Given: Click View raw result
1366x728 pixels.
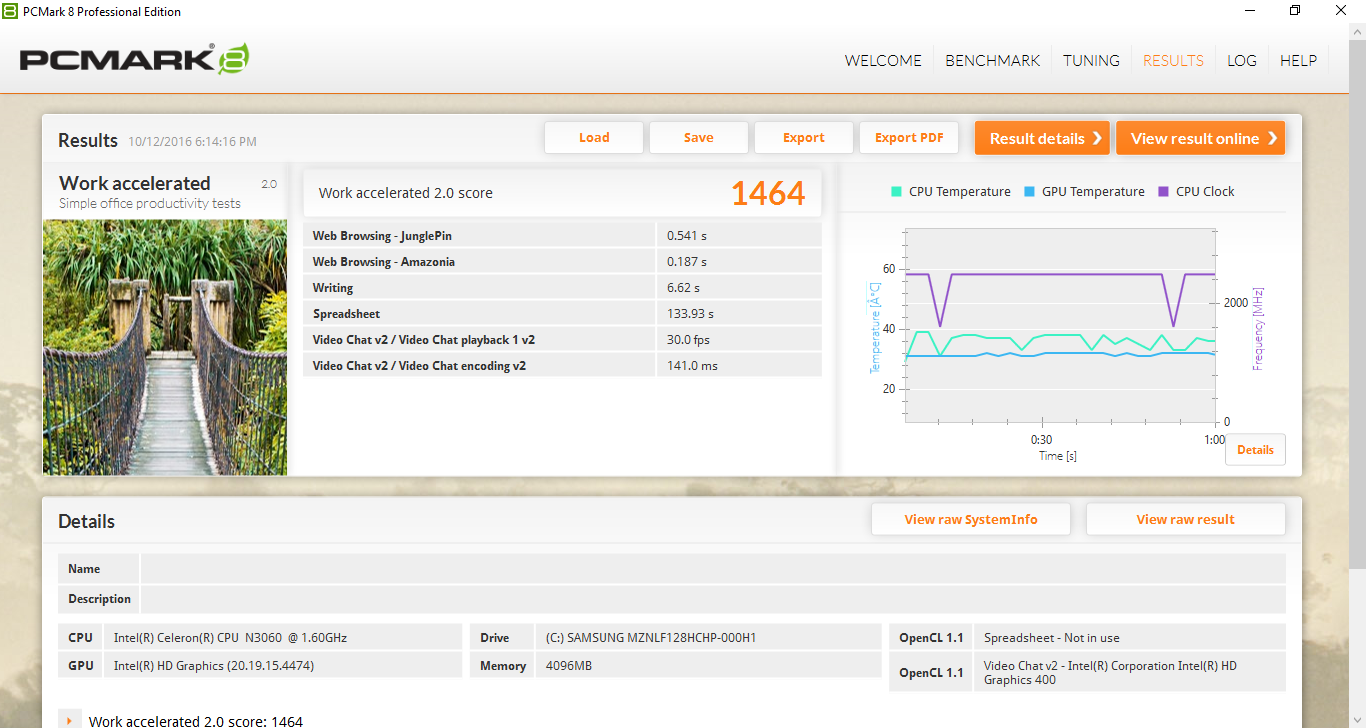Looking at the screenshot, I should coord(1185,519).
